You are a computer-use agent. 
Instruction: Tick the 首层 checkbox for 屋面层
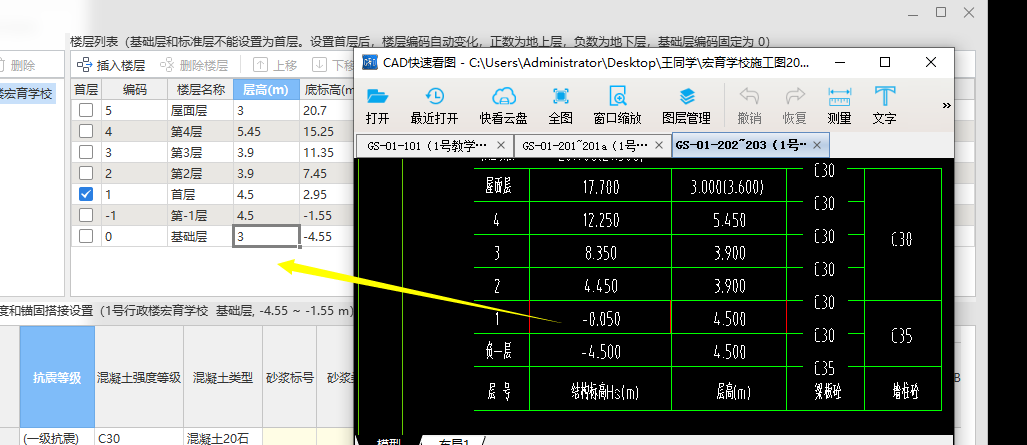coord(86,110)
